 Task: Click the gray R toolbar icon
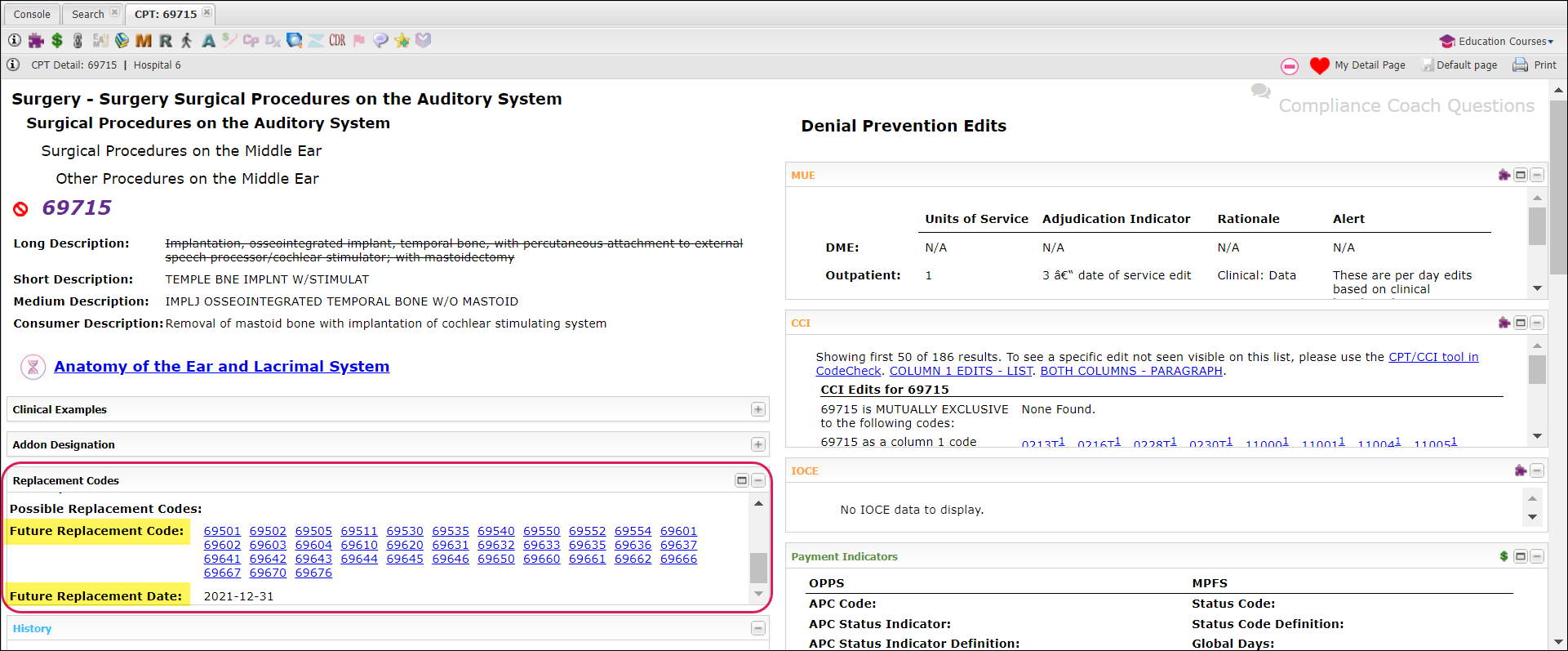(166, 40)
